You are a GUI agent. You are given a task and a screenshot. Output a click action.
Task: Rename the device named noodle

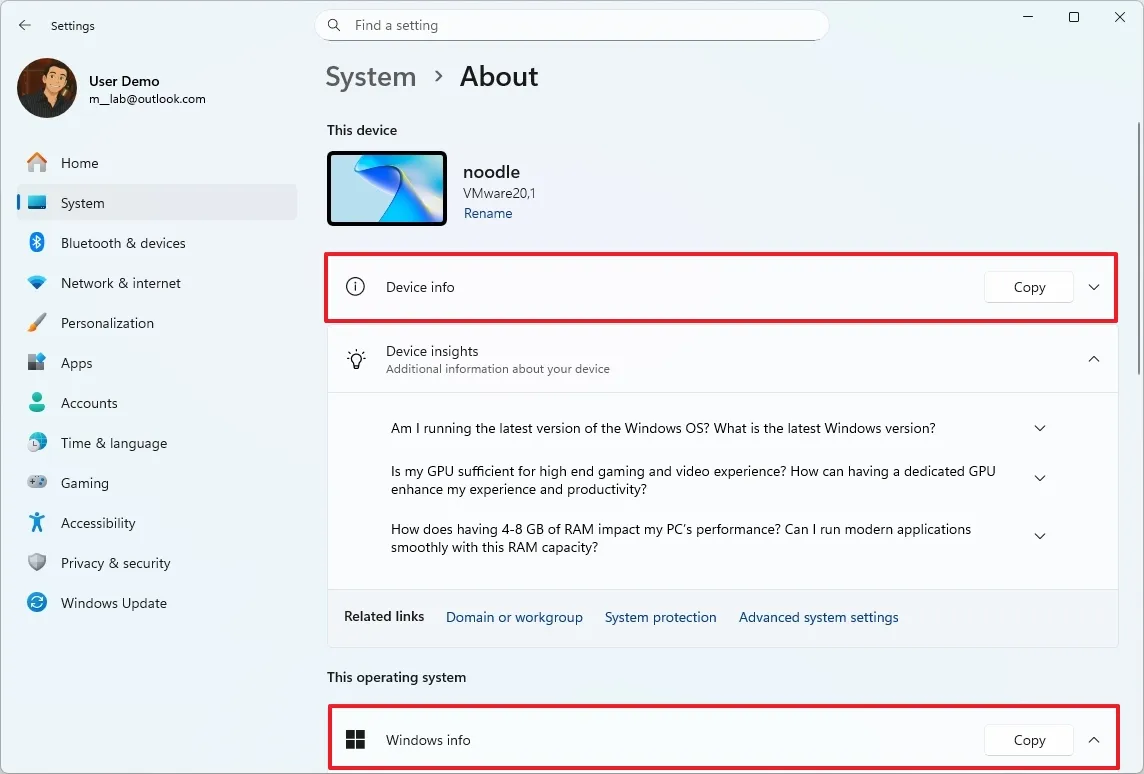click(488, 213)
